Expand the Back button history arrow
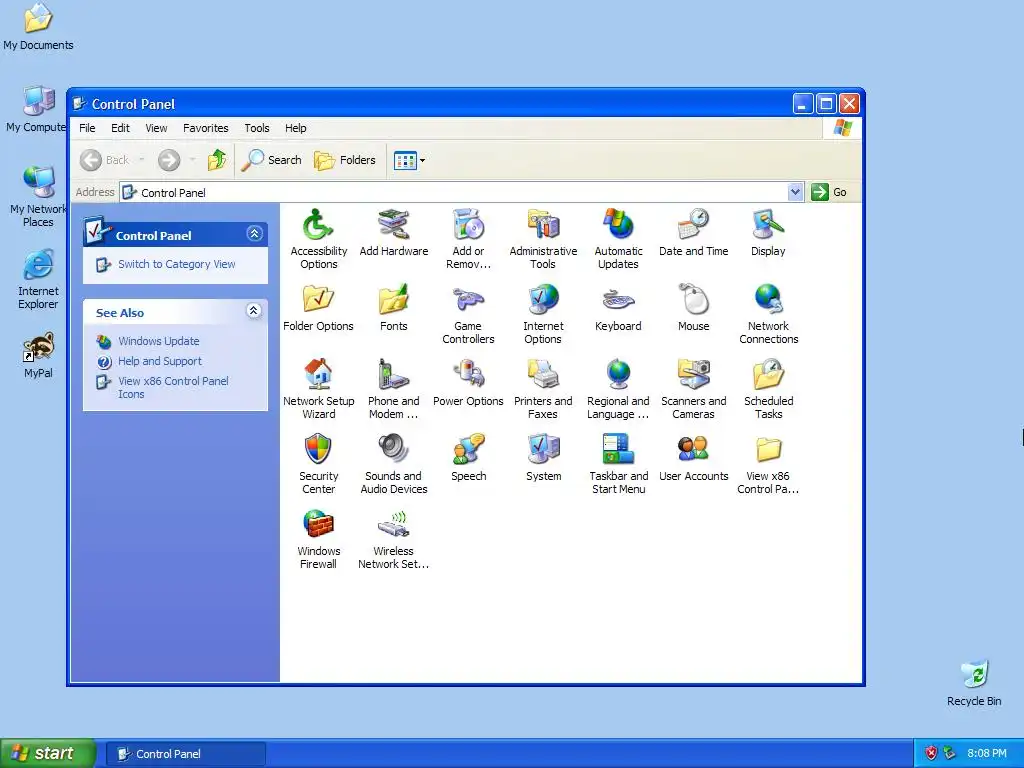This screenshot has width=1024, height=768. click(x=141, y=160)
